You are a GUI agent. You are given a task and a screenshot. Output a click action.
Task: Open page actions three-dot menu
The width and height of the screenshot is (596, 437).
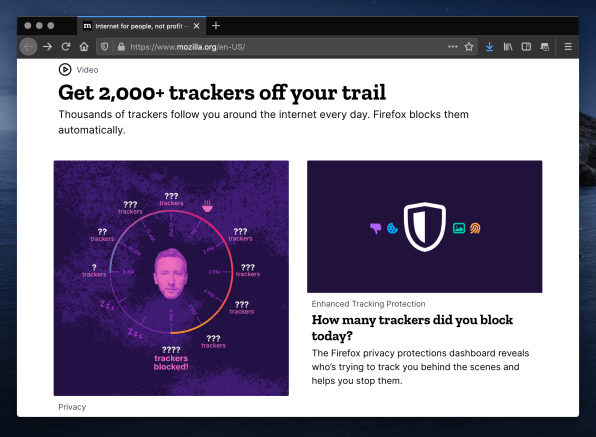pos(452,47)
